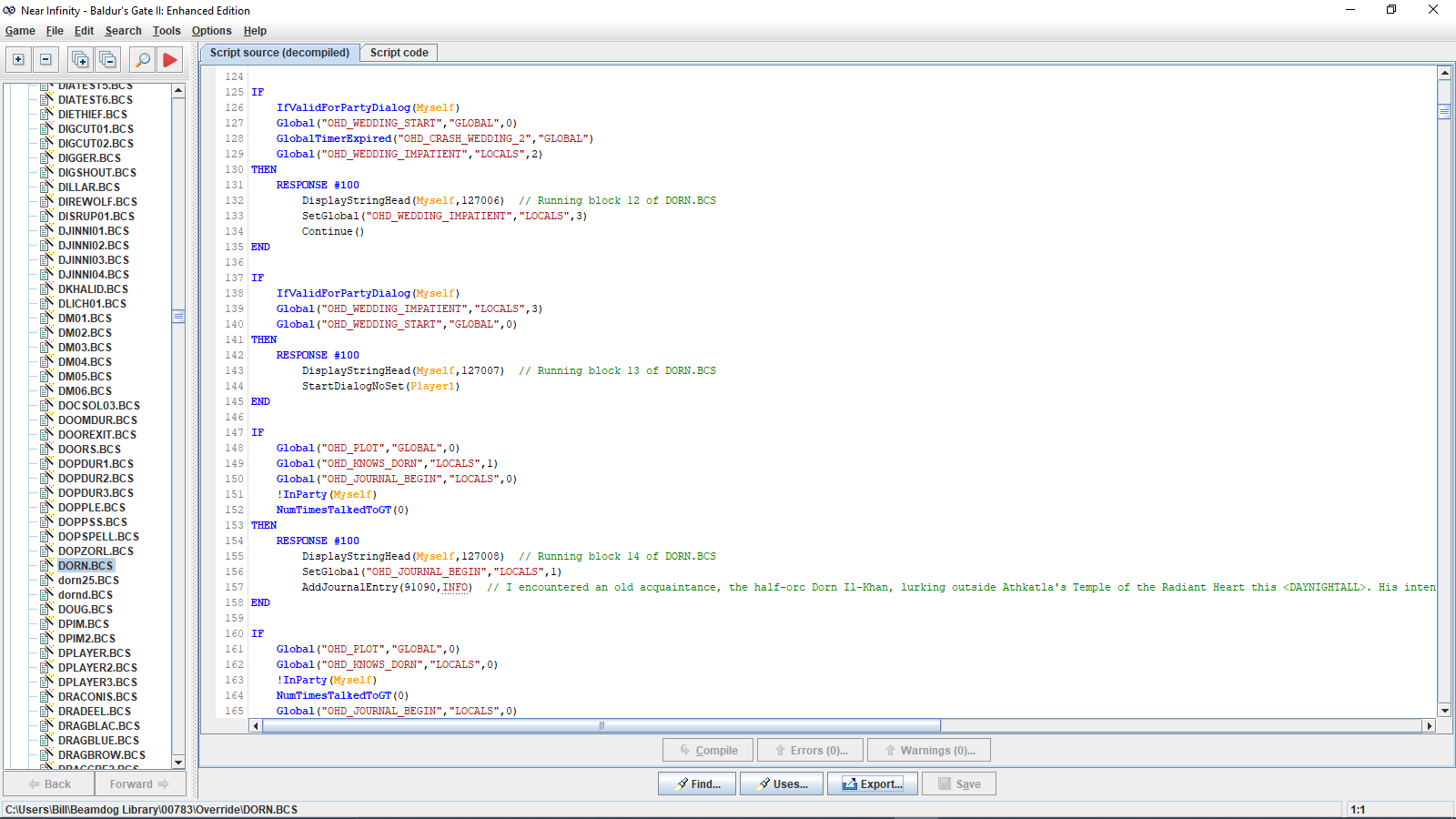Screen dimensions: 1456x819
Task: Click the collapse-all tree toolbar icon
Action: (45, 60)
